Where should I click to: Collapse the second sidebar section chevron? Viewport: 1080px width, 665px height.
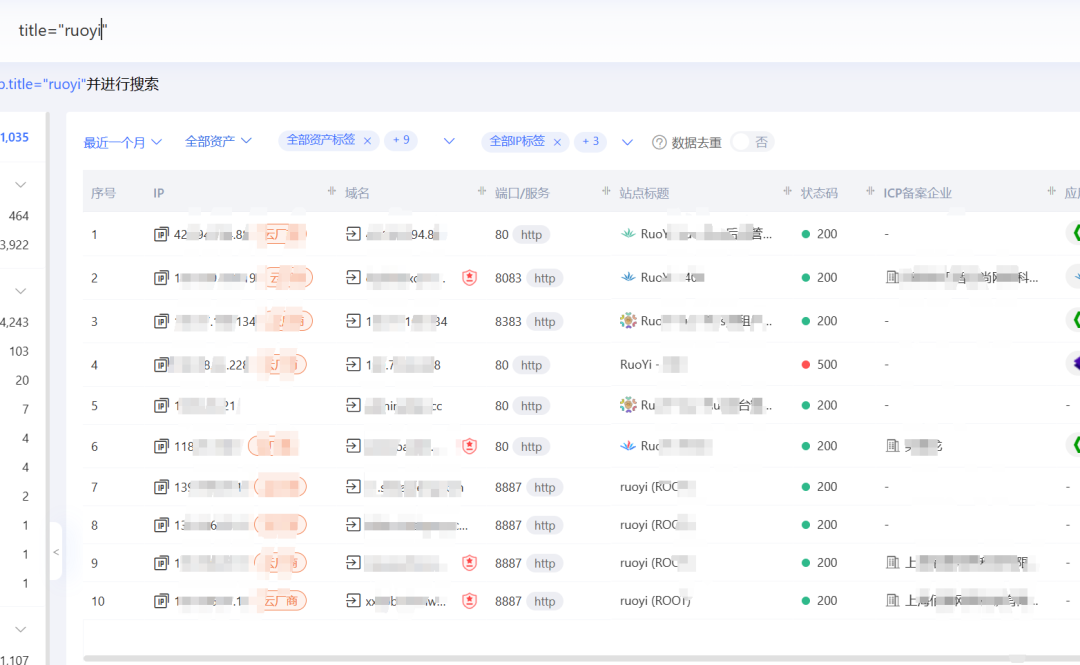click(x=21, y=291)
